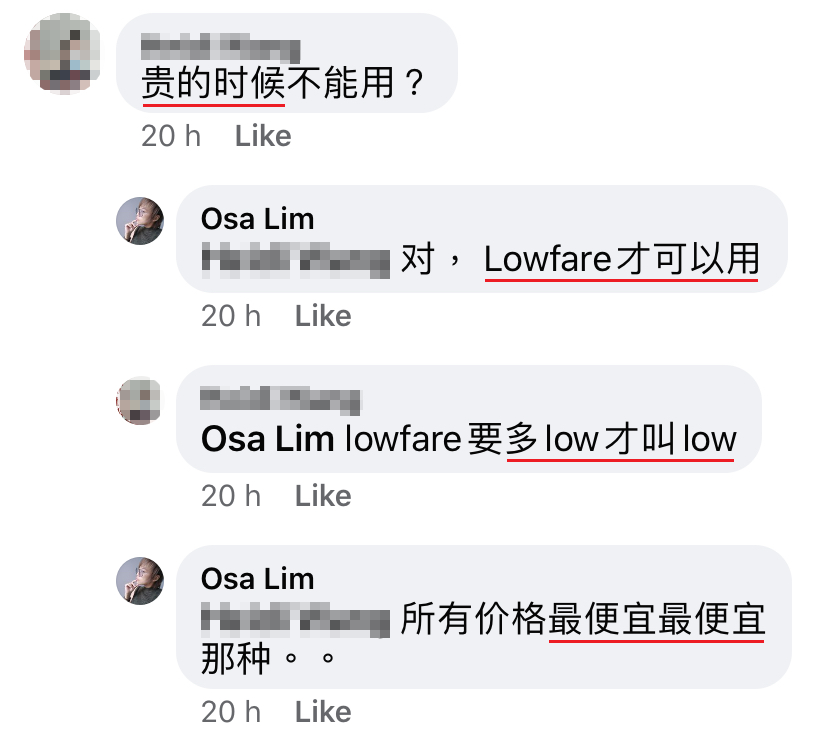Like the top comment 贵的时候不能用
This screenshot has height=732, width=828.
click(263, 136)
